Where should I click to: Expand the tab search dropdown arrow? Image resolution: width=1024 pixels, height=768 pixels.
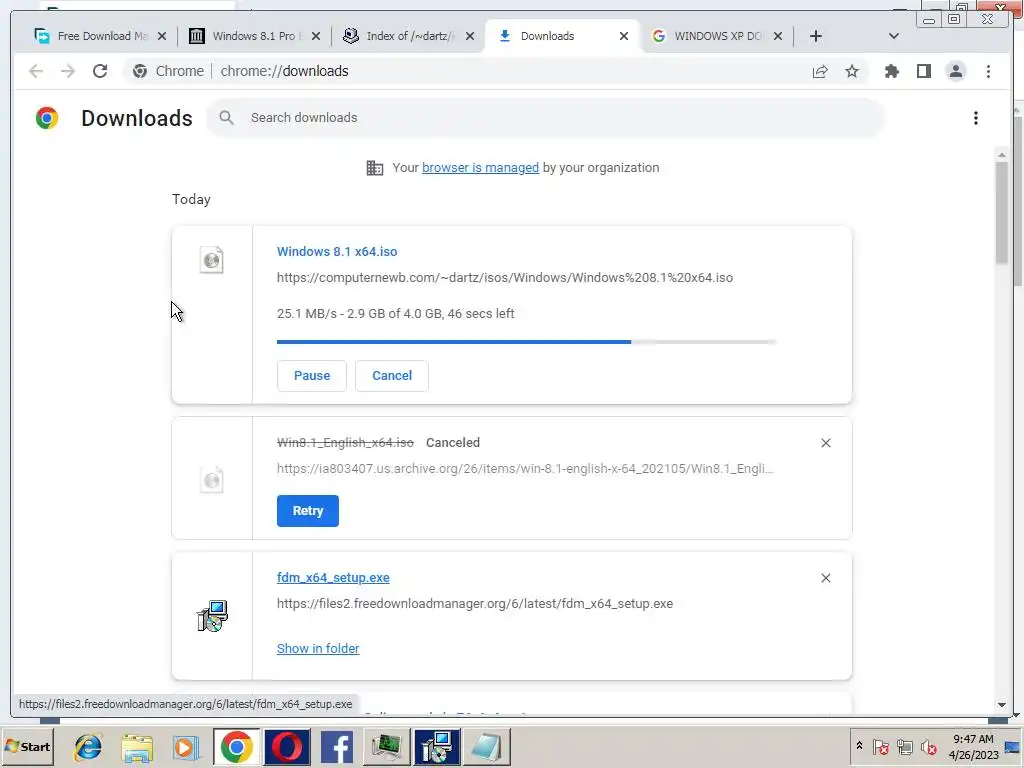894,36
